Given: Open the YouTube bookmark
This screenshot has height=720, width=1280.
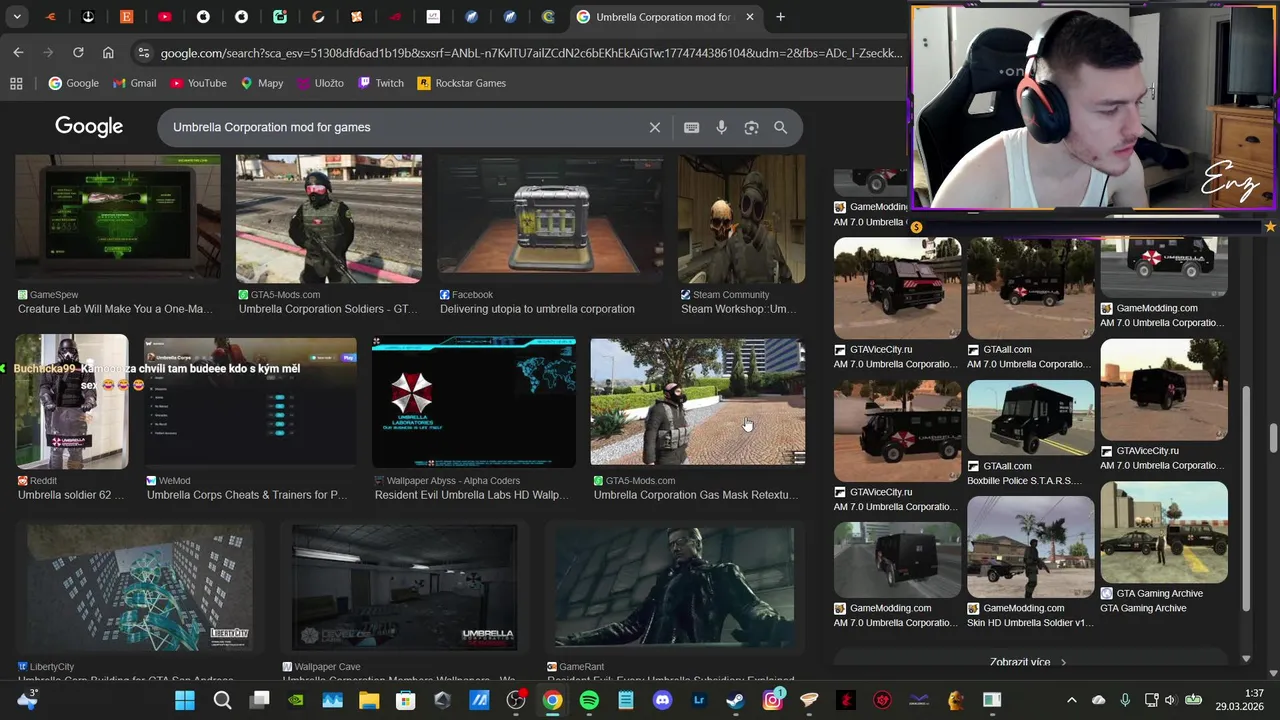Looking at the screenshot, I should [x=198, y=83].
